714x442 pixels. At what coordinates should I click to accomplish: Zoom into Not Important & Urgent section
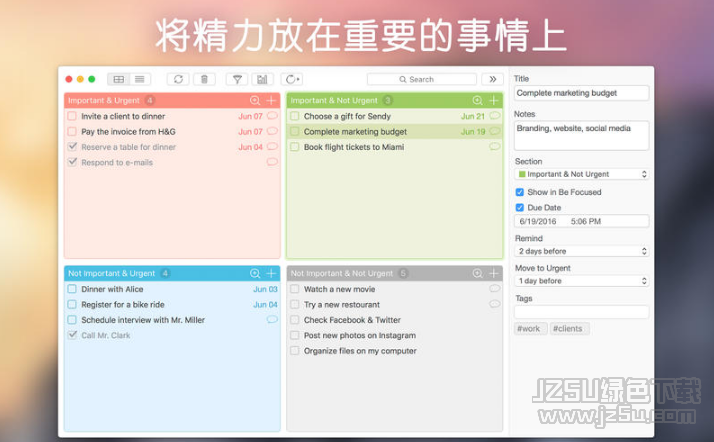(x=255, y=273)
